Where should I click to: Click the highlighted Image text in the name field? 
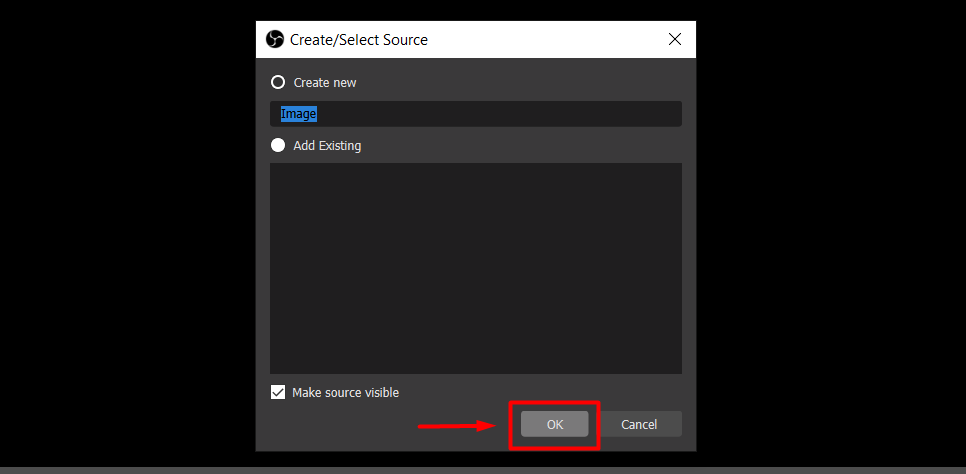click(299, 114)
